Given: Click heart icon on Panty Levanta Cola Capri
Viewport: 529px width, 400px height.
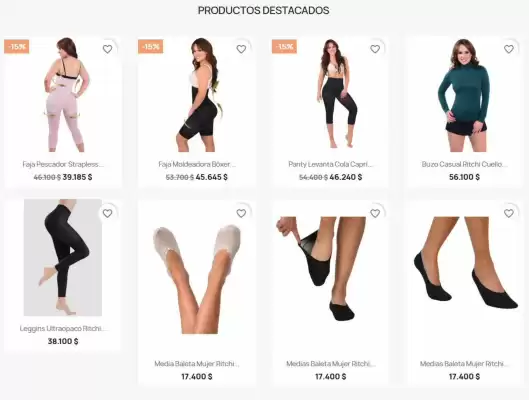Looking at the screenshot, I should point(375,49).
